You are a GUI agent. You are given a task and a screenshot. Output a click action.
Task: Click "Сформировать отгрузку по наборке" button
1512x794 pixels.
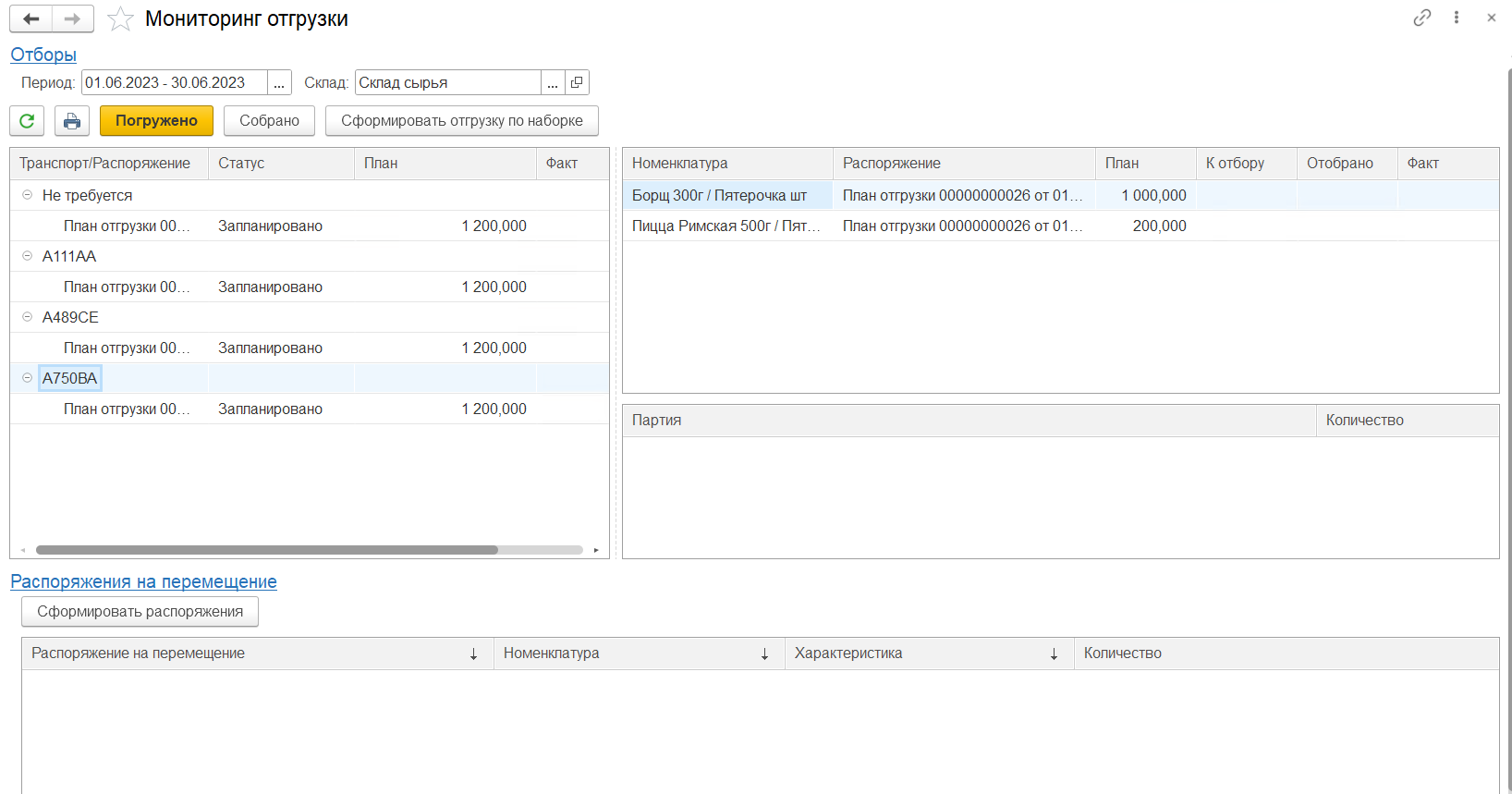click(461, 121)
